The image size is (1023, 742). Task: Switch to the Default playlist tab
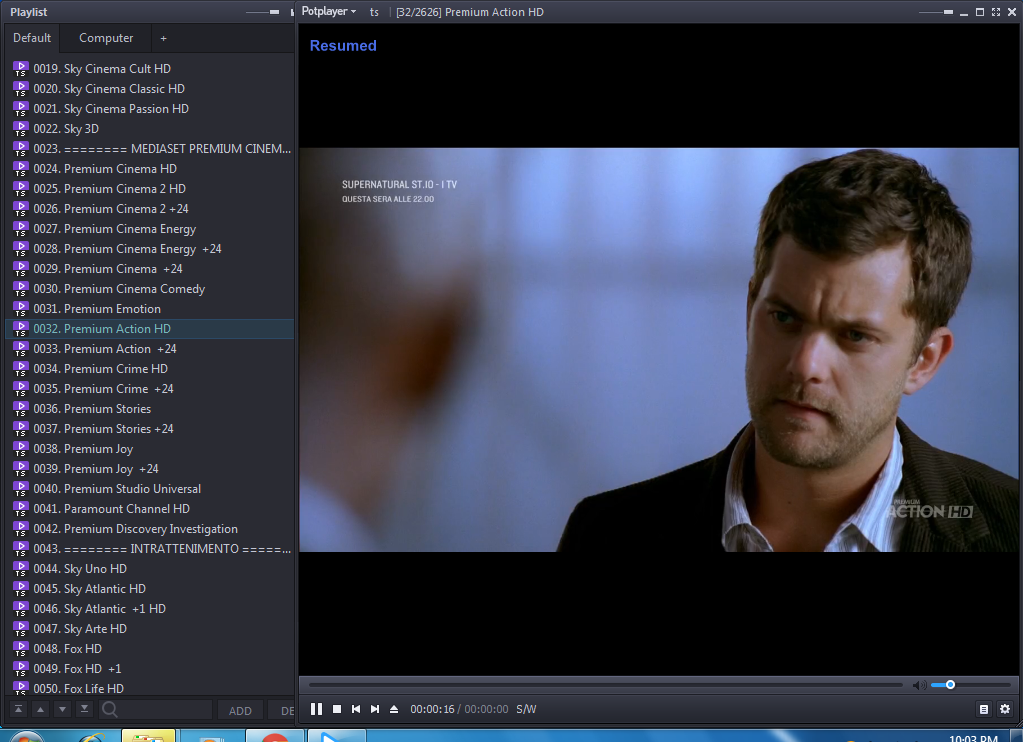(32, 38)
